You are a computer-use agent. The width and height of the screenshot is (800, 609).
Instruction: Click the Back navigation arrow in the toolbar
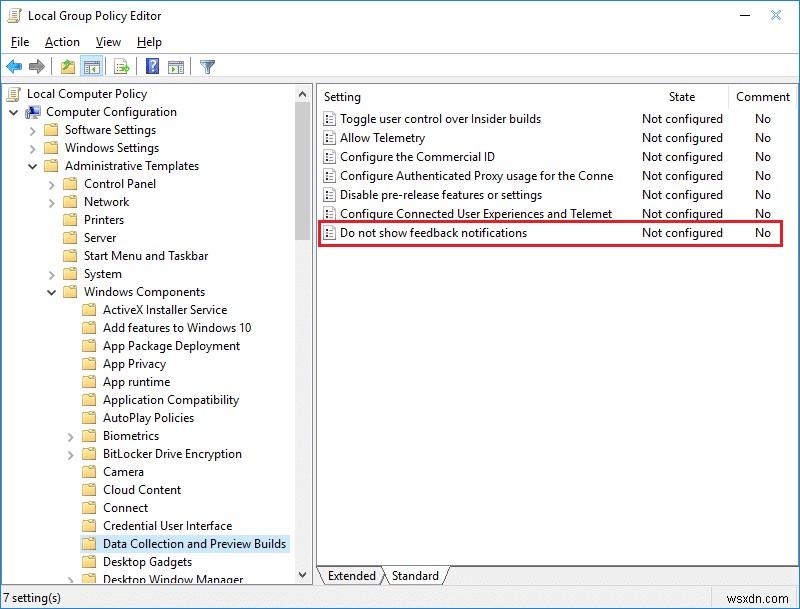click(x=13, y=66)
